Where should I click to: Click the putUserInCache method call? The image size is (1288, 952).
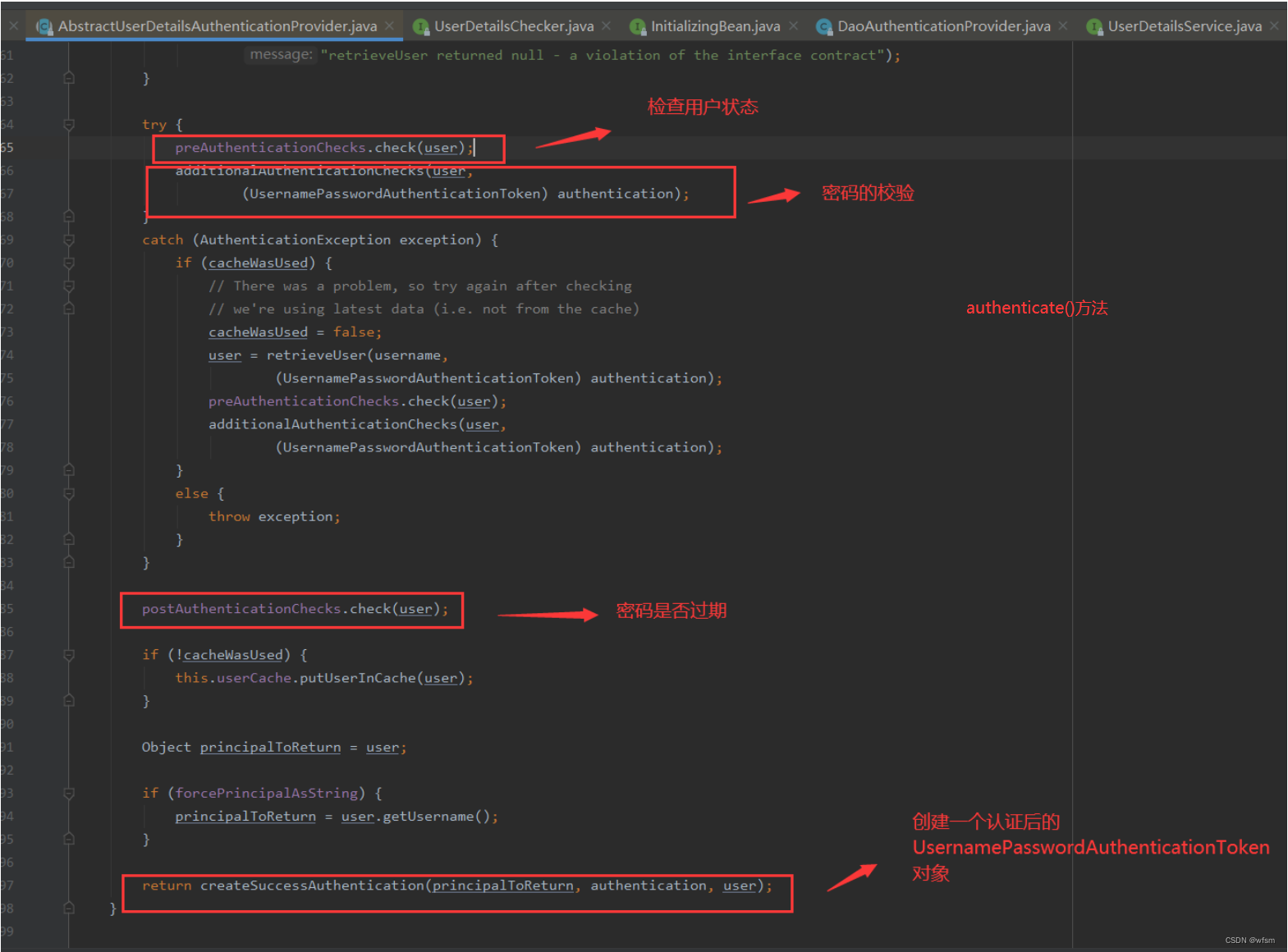click(358, 678)
